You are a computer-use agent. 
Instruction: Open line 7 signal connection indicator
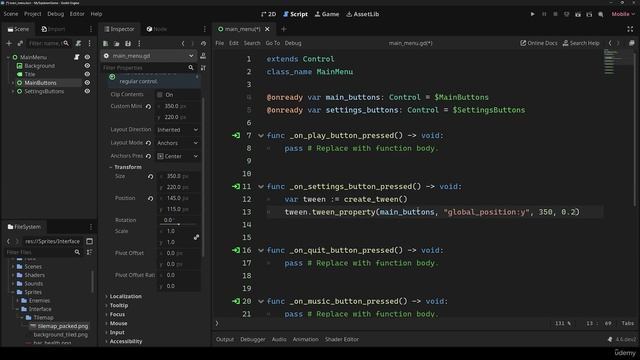pyautogui.click(x=236, y=135)
